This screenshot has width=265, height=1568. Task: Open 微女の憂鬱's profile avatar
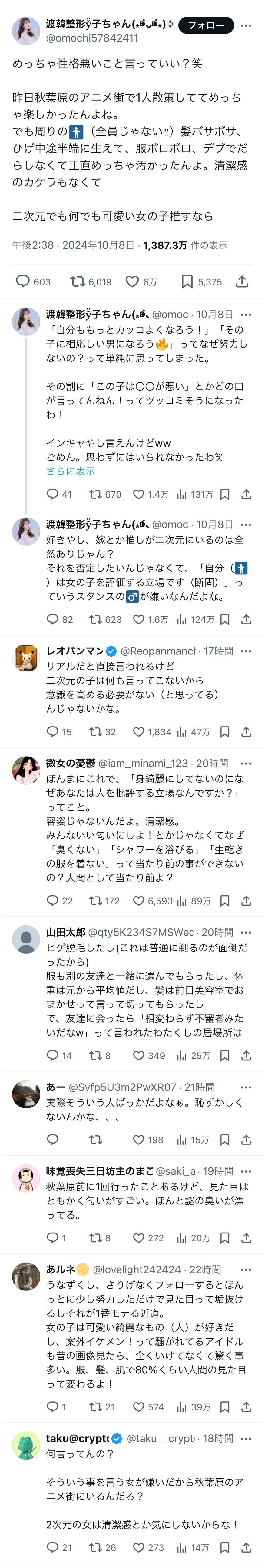pyautogui.click(x=26, y=770)
